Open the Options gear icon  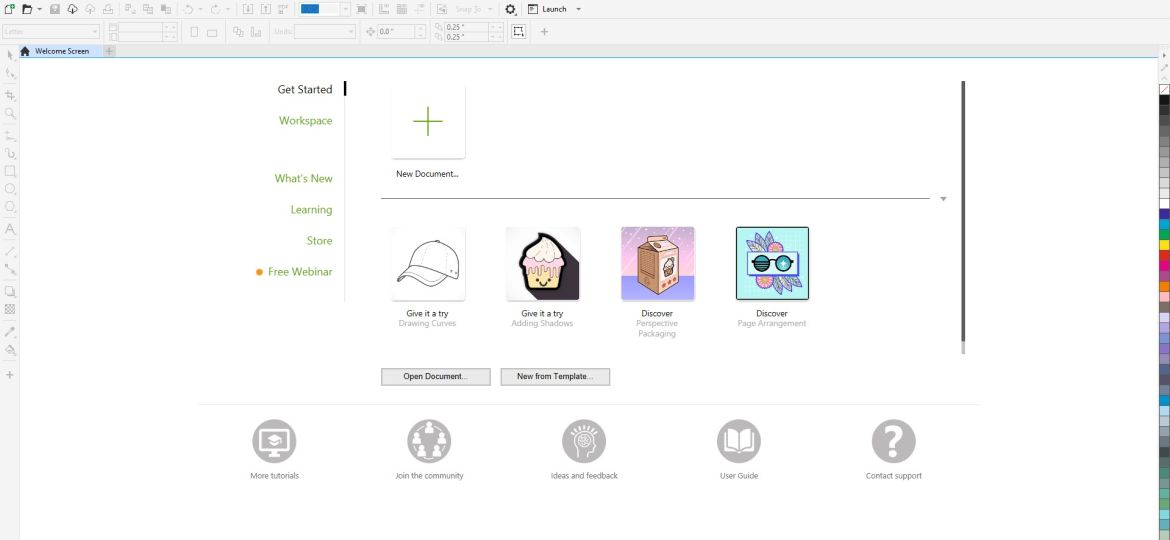click(511, 9)
